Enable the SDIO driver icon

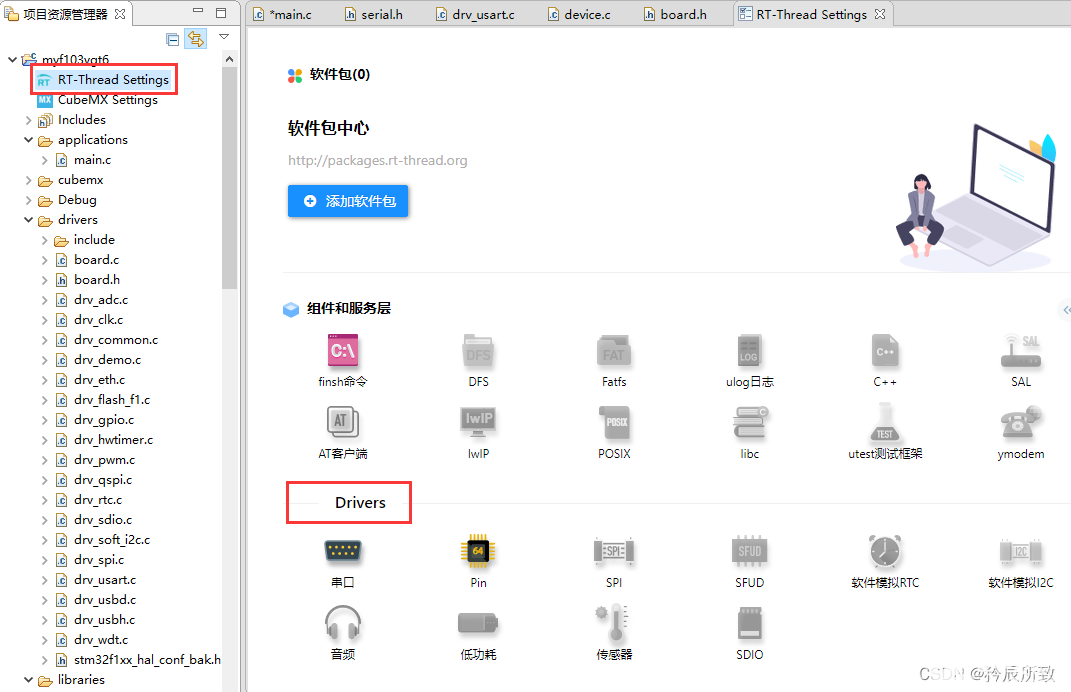coord(749,623)
